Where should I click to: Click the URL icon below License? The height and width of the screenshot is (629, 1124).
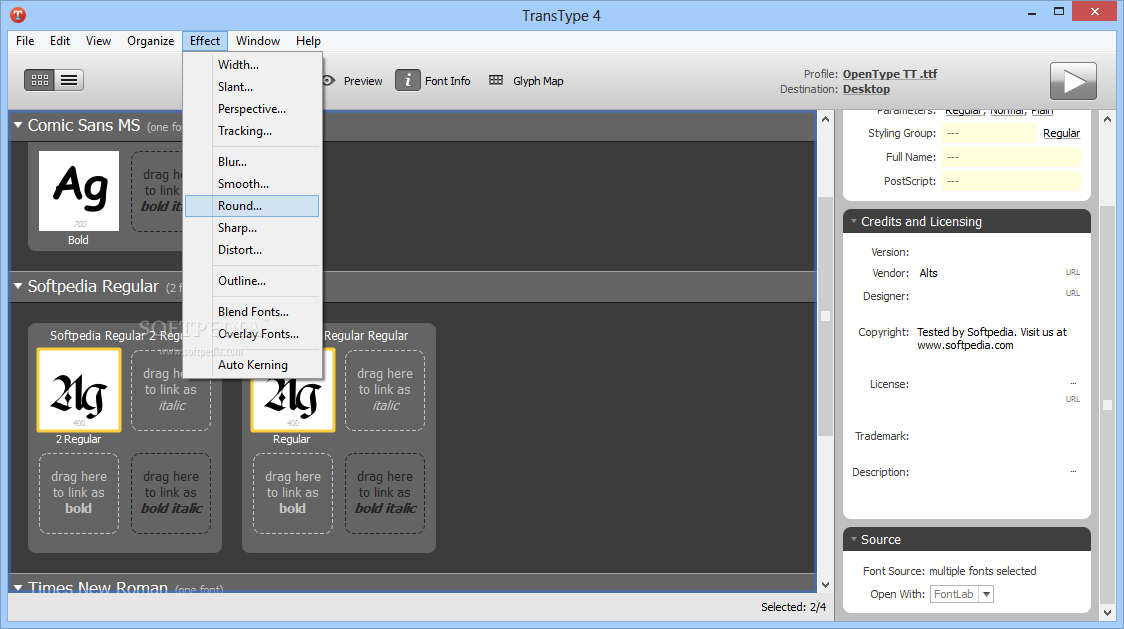tap(1072, 399)
